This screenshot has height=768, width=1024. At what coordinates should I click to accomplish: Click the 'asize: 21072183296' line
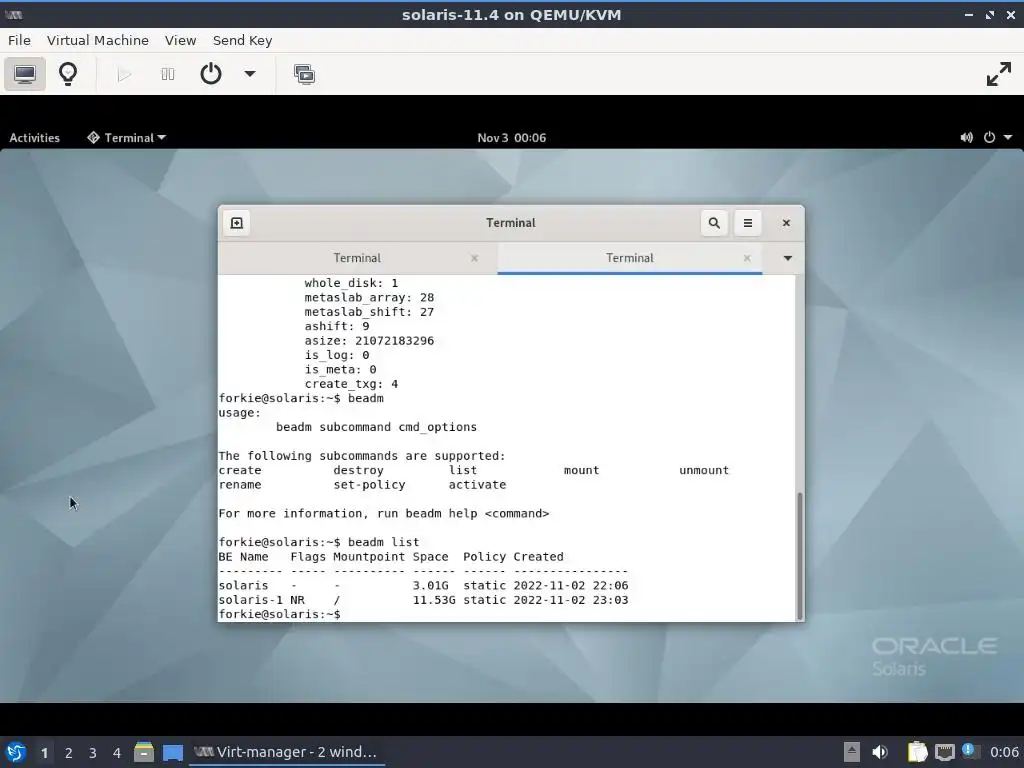coord(369,341)
